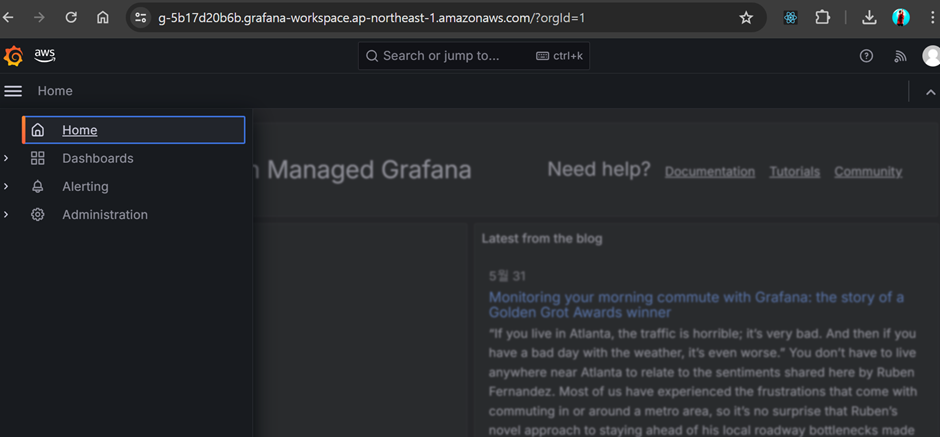Open the Help question mark icon
The height and width of the screenshot is (437, 940).
(866, 56)
